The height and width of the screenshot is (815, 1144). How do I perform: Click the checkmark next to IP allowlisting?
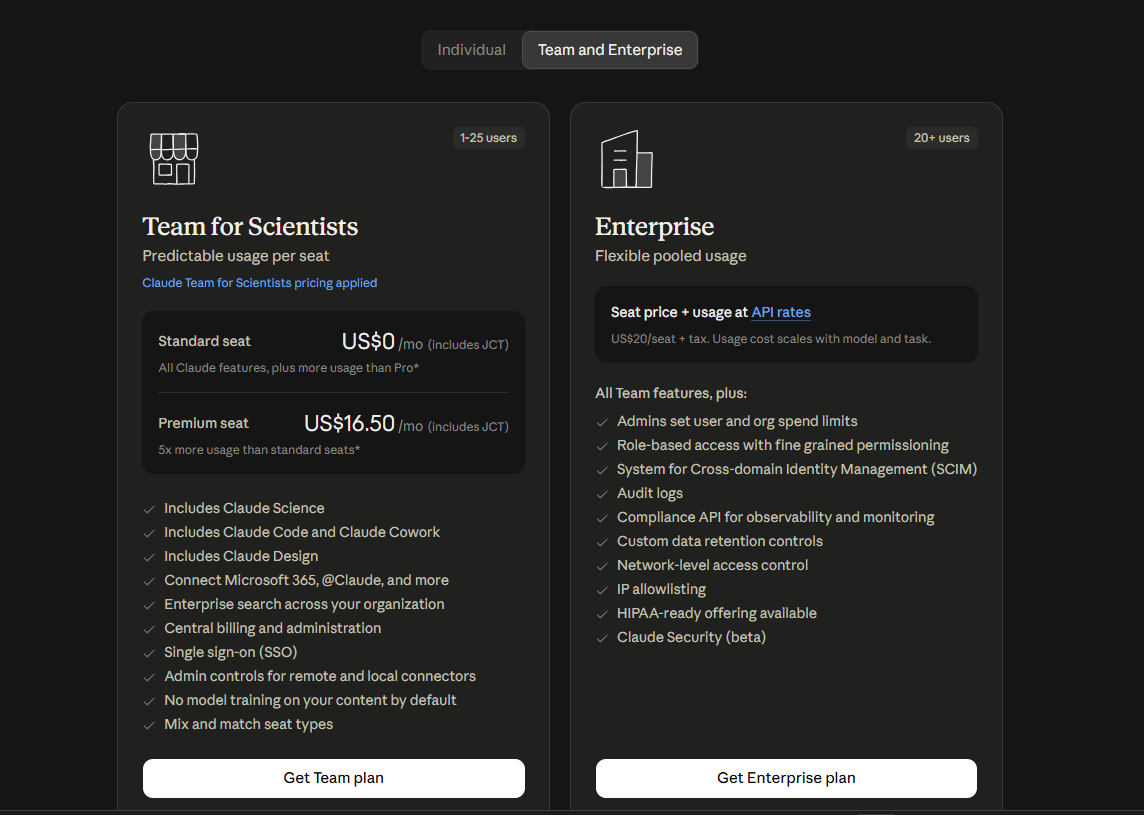(x=603, y=591)
